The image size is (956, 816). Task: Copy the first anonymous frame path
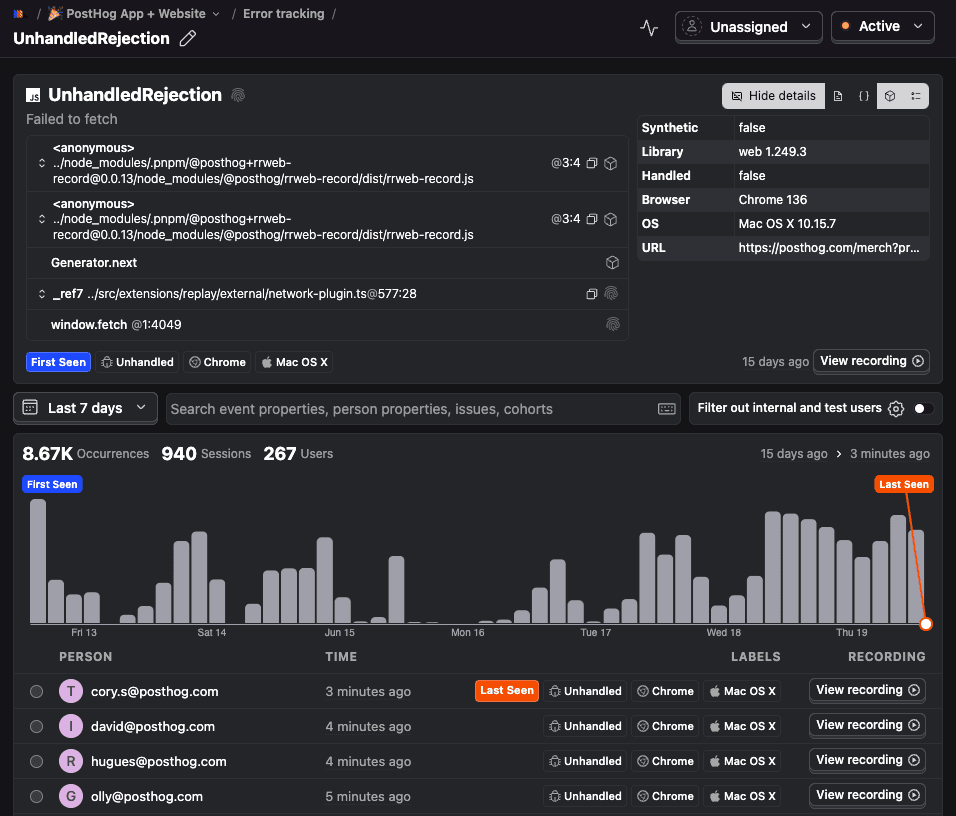coord(591,163)
